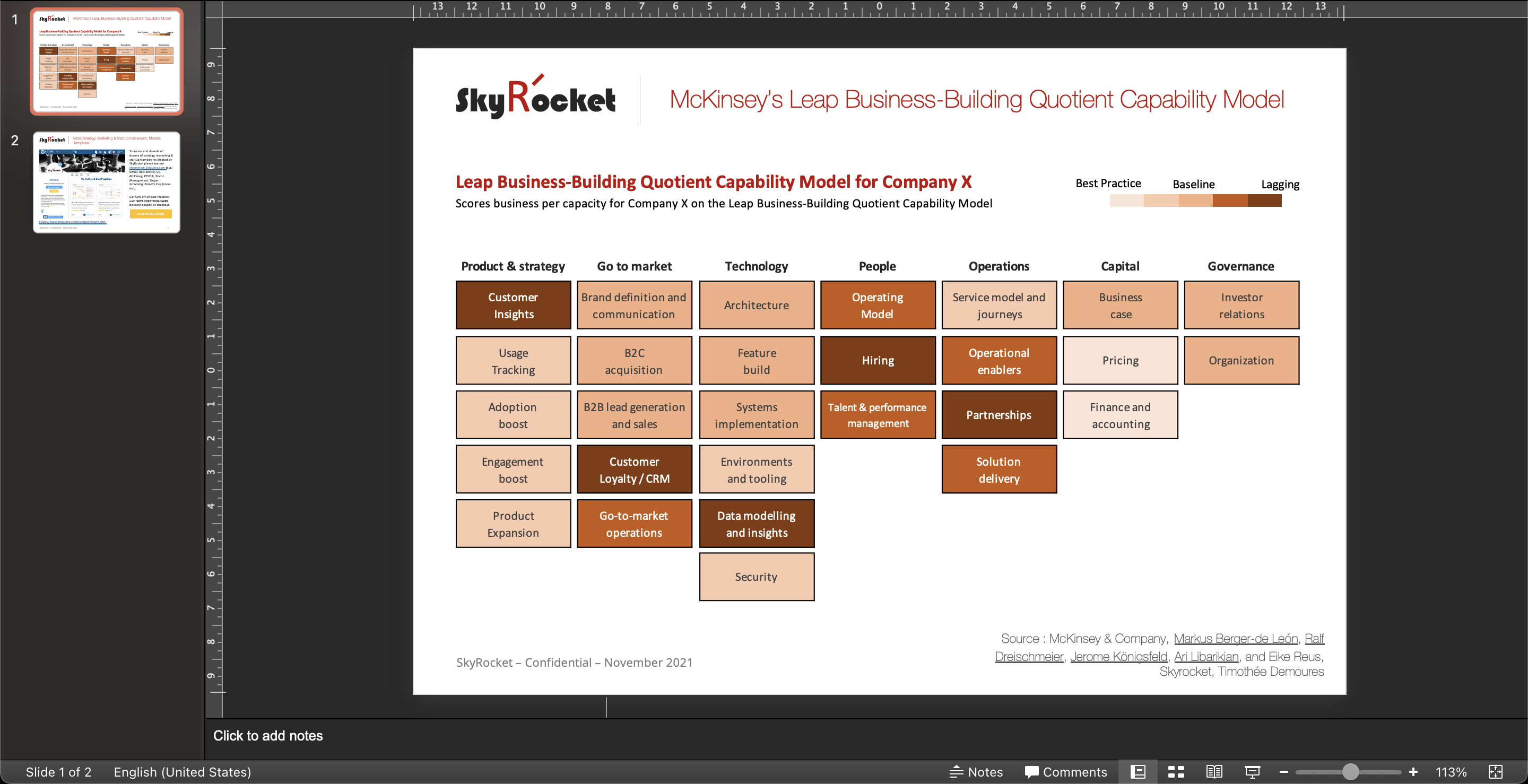This screenshot has height=784, width=1528.
Task: Select the Hiring box
Action: tap(878, 361)
